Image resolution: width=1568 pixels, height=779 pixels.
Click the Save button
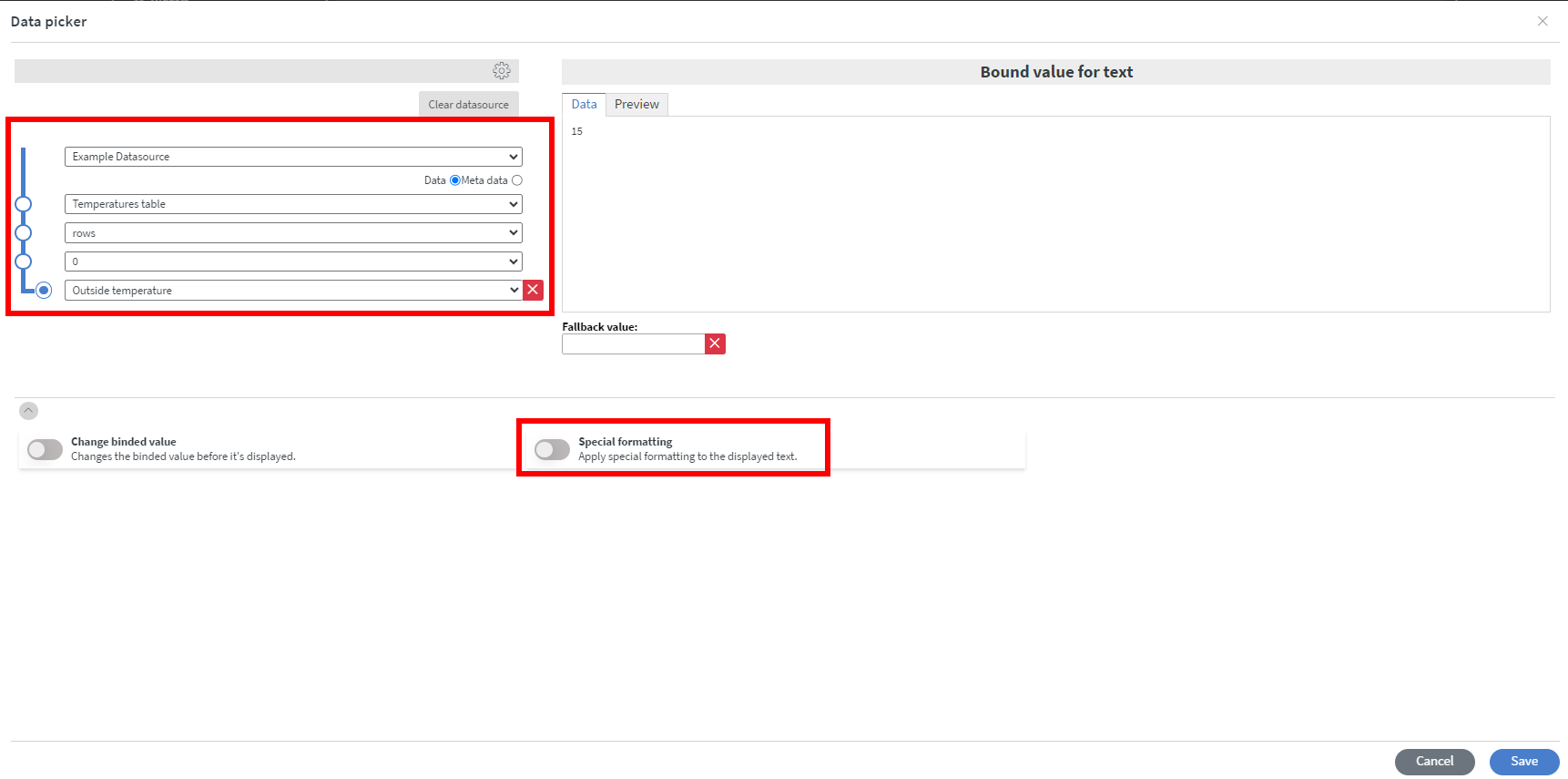tap(1524, 762)
